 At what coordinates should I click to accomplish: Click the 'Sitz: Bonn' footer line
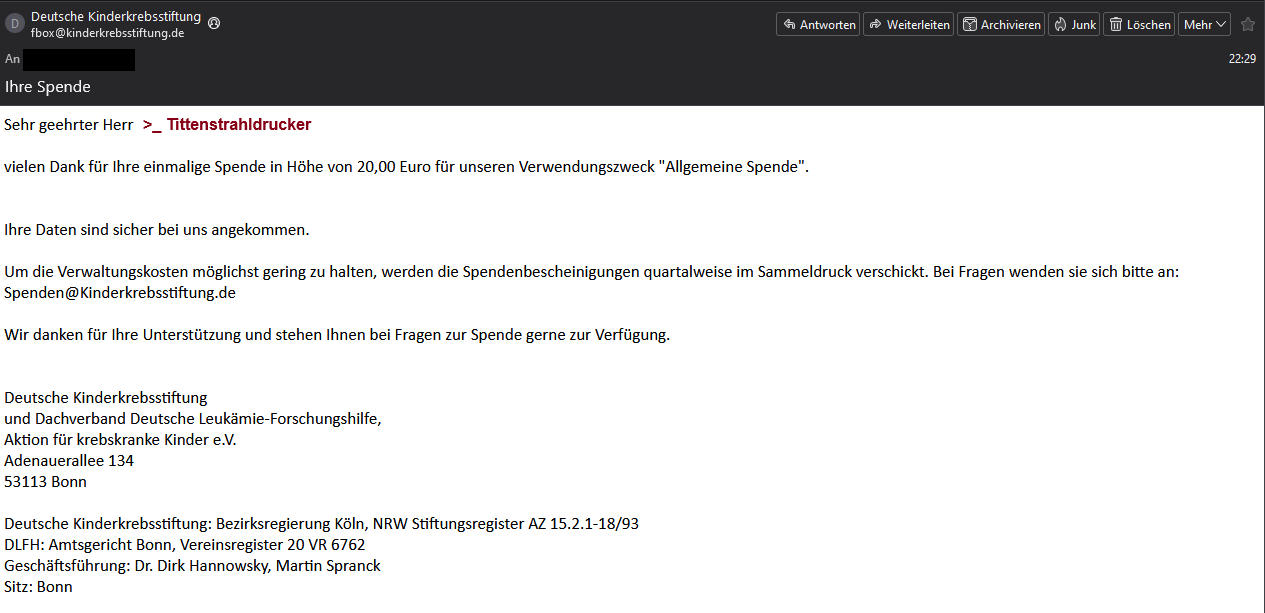pyautogui.click(x=38, y=587)
